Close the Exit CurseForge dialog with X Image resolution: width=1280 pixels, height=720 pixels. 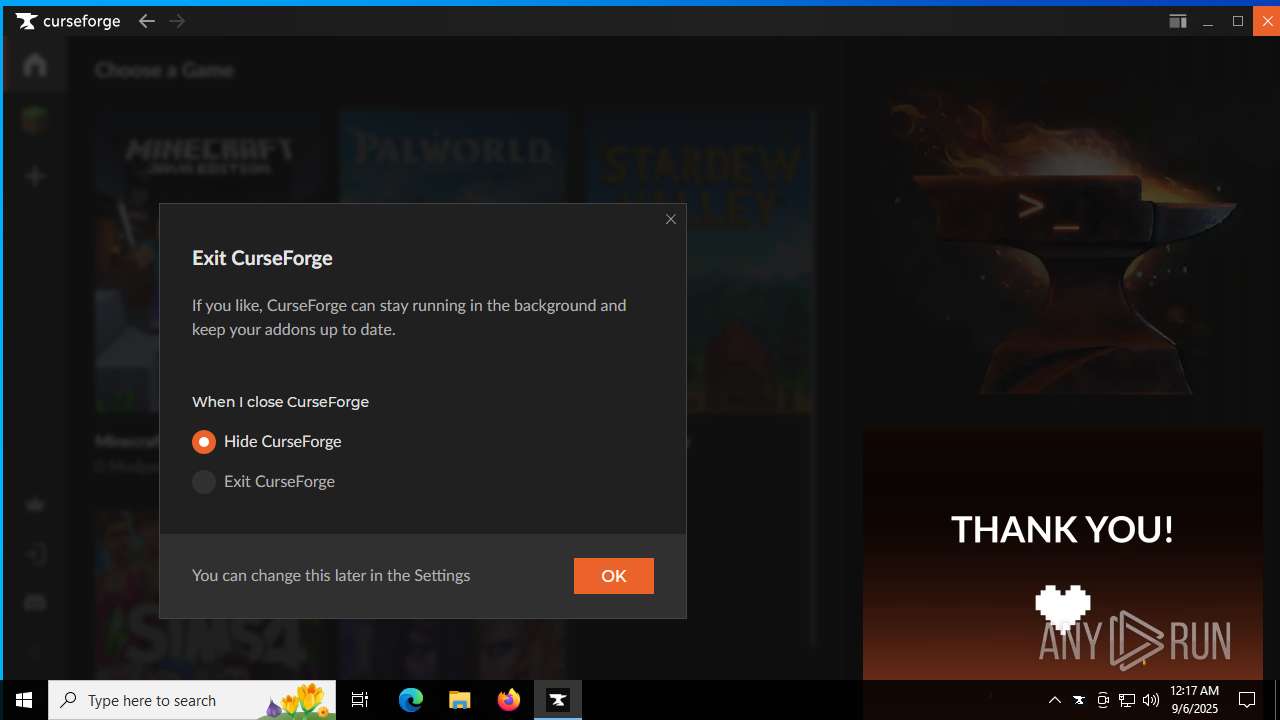coord(671,219)
